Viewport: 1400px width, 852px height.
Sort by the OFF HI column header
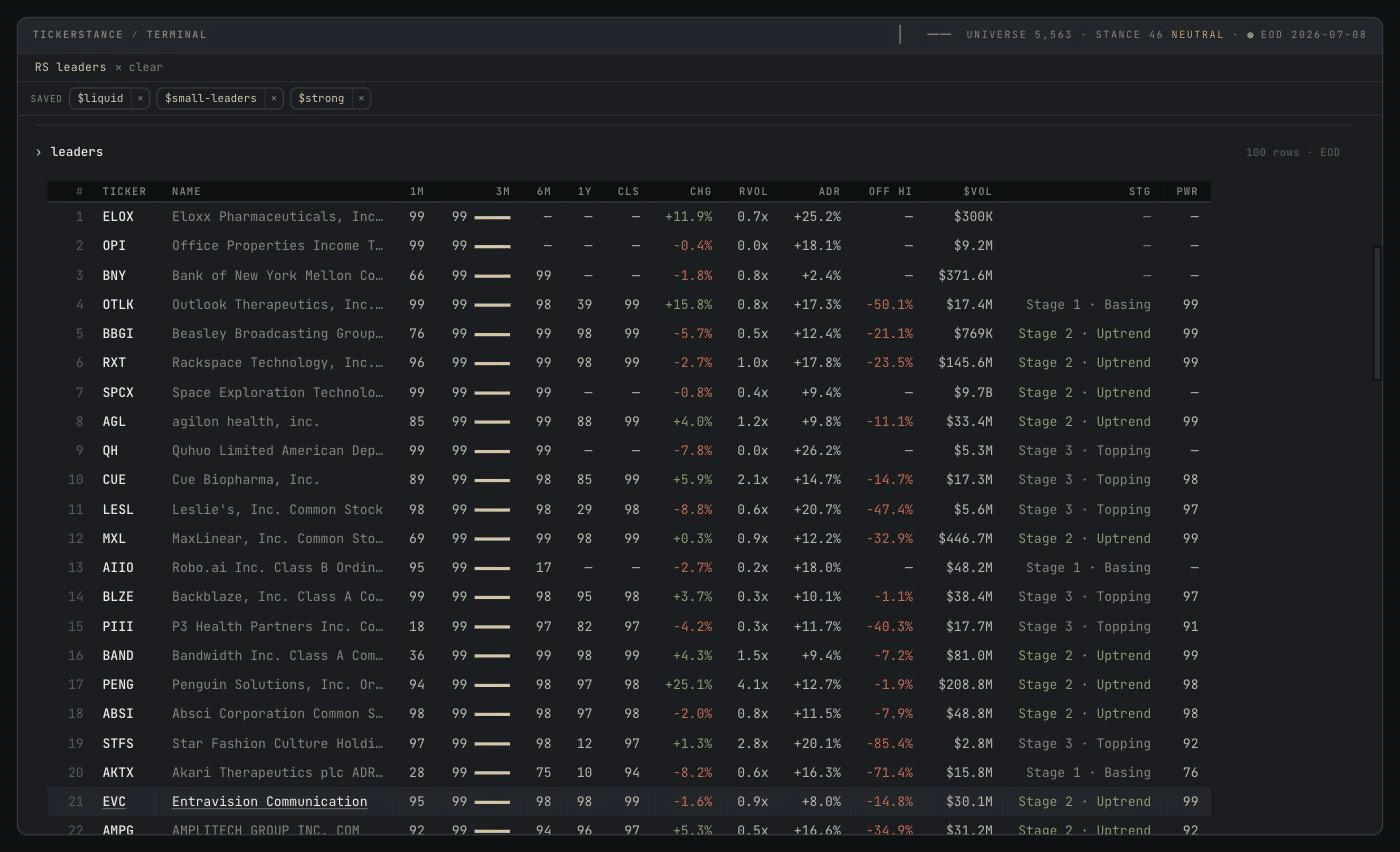coord(890,191)
